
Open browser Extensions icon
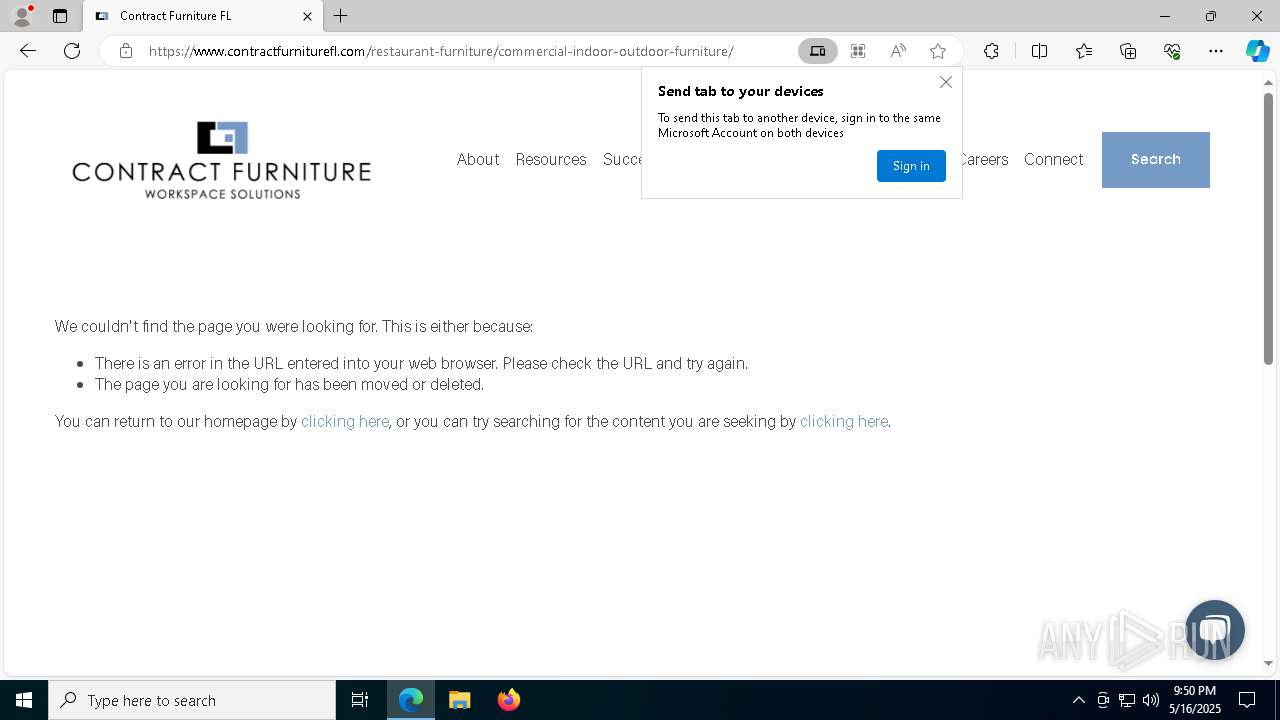991,51
